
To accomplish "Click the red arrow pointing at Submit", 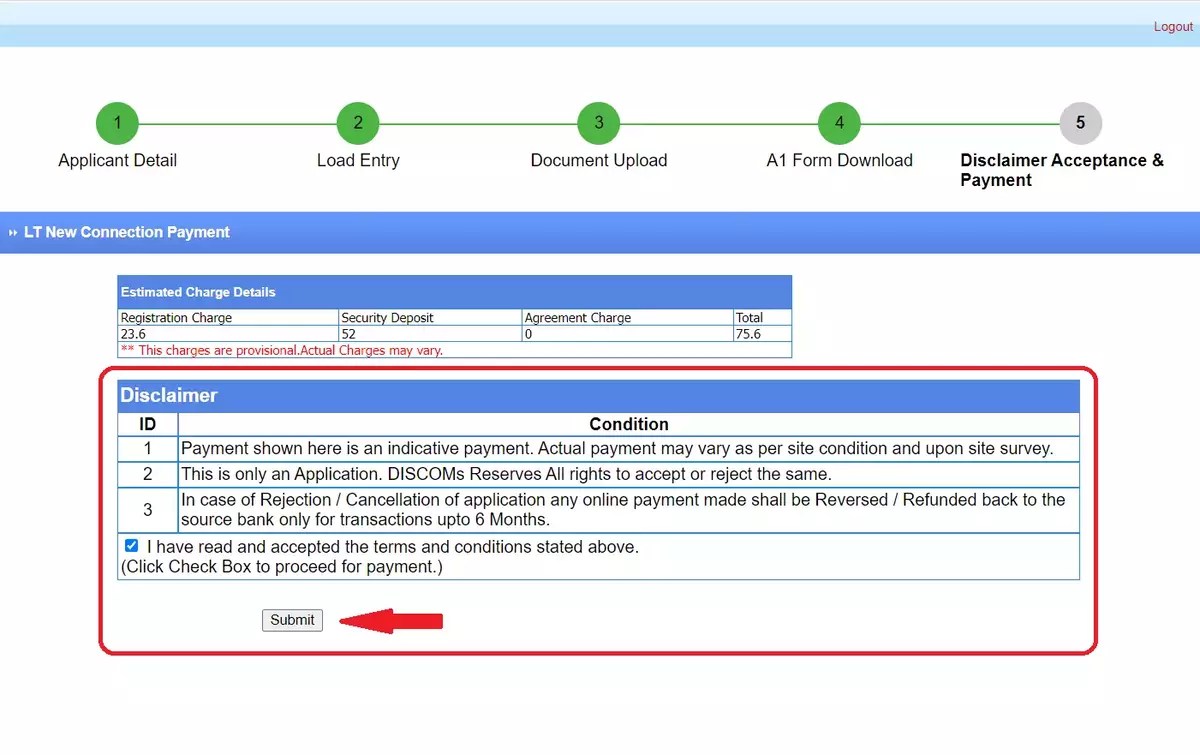I will tap(390, 620).
